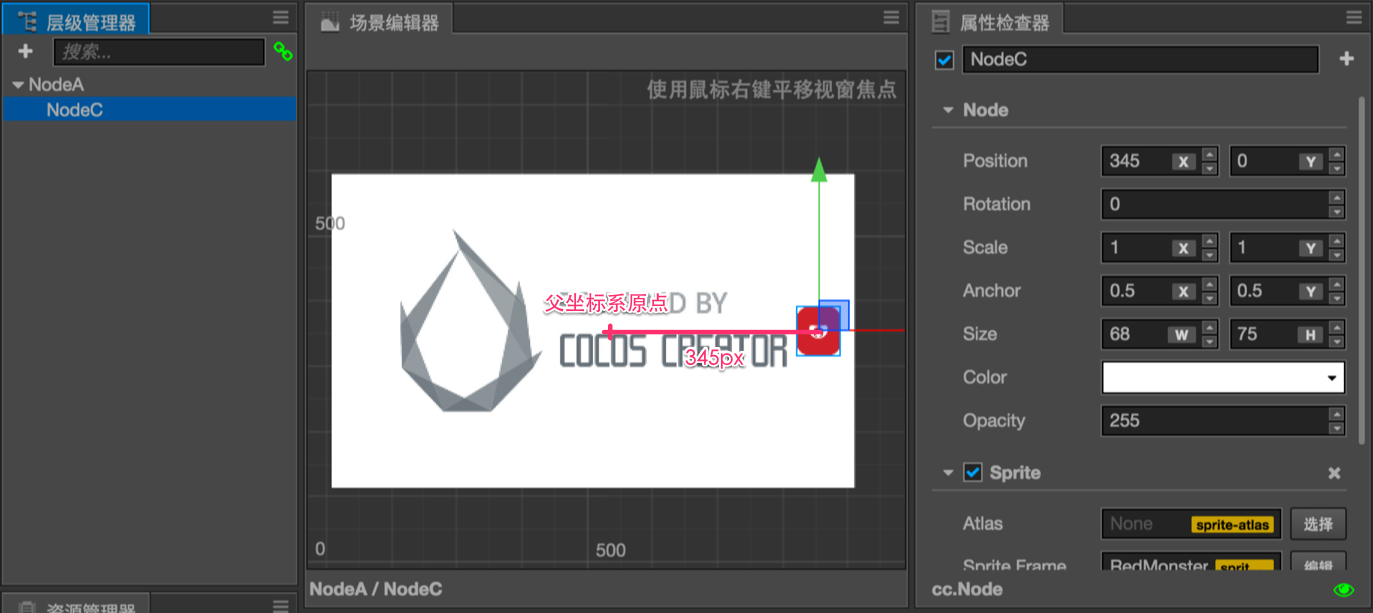The width and height of the screenshot is (1373, 613).
Task: Switch to the 层级管理器 tab
Action: click(x=77, y=21)
